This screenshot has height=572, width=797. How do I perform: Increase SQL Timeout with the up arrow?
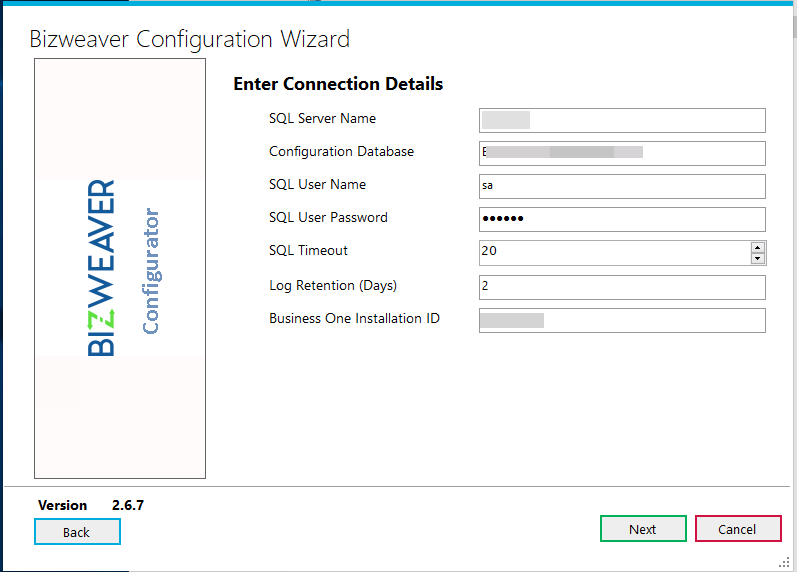pos(757,248)
